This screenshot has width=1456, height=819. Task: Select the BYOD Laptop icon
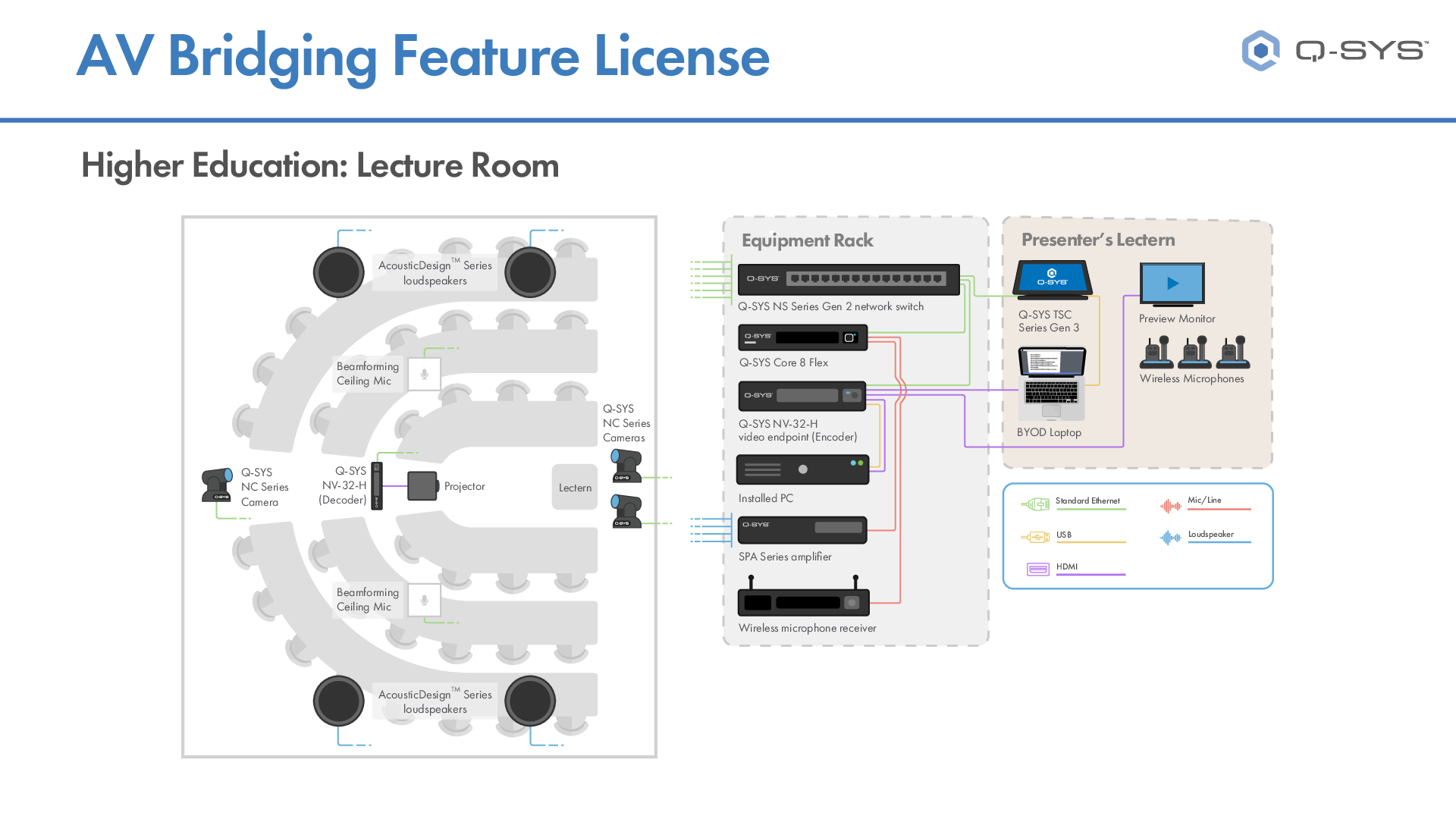click(1052, 384)
